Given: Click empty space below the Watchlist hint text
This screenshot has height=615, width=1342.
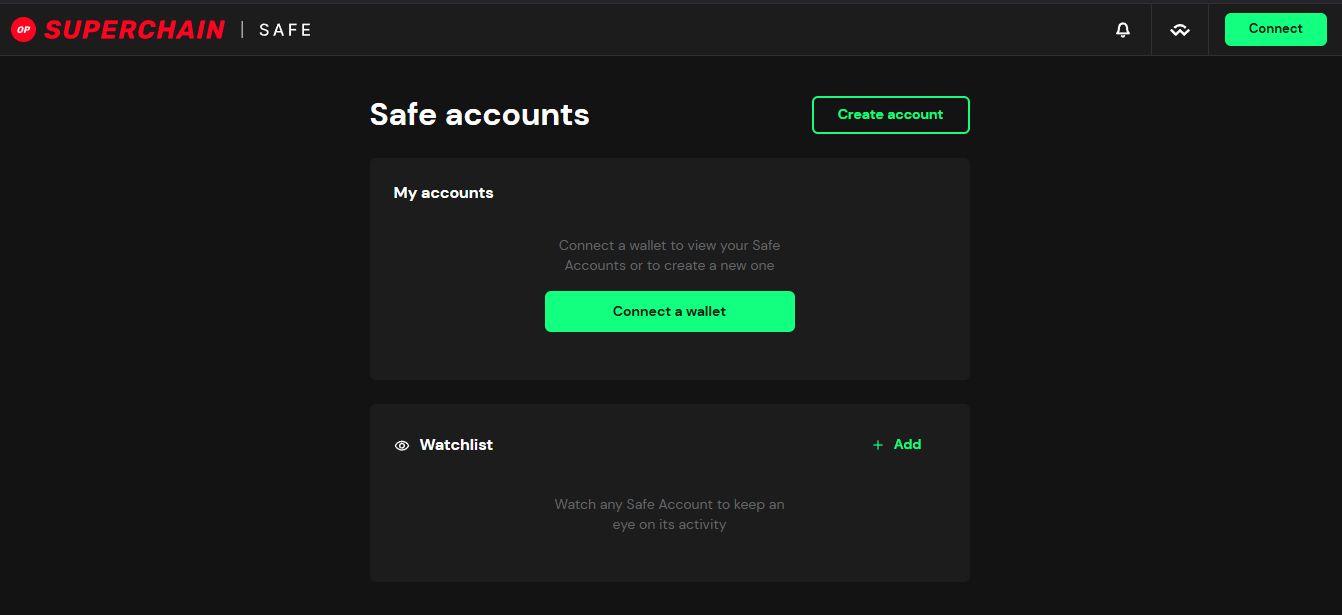Looking at the screenshot, I should pos(669,558).
